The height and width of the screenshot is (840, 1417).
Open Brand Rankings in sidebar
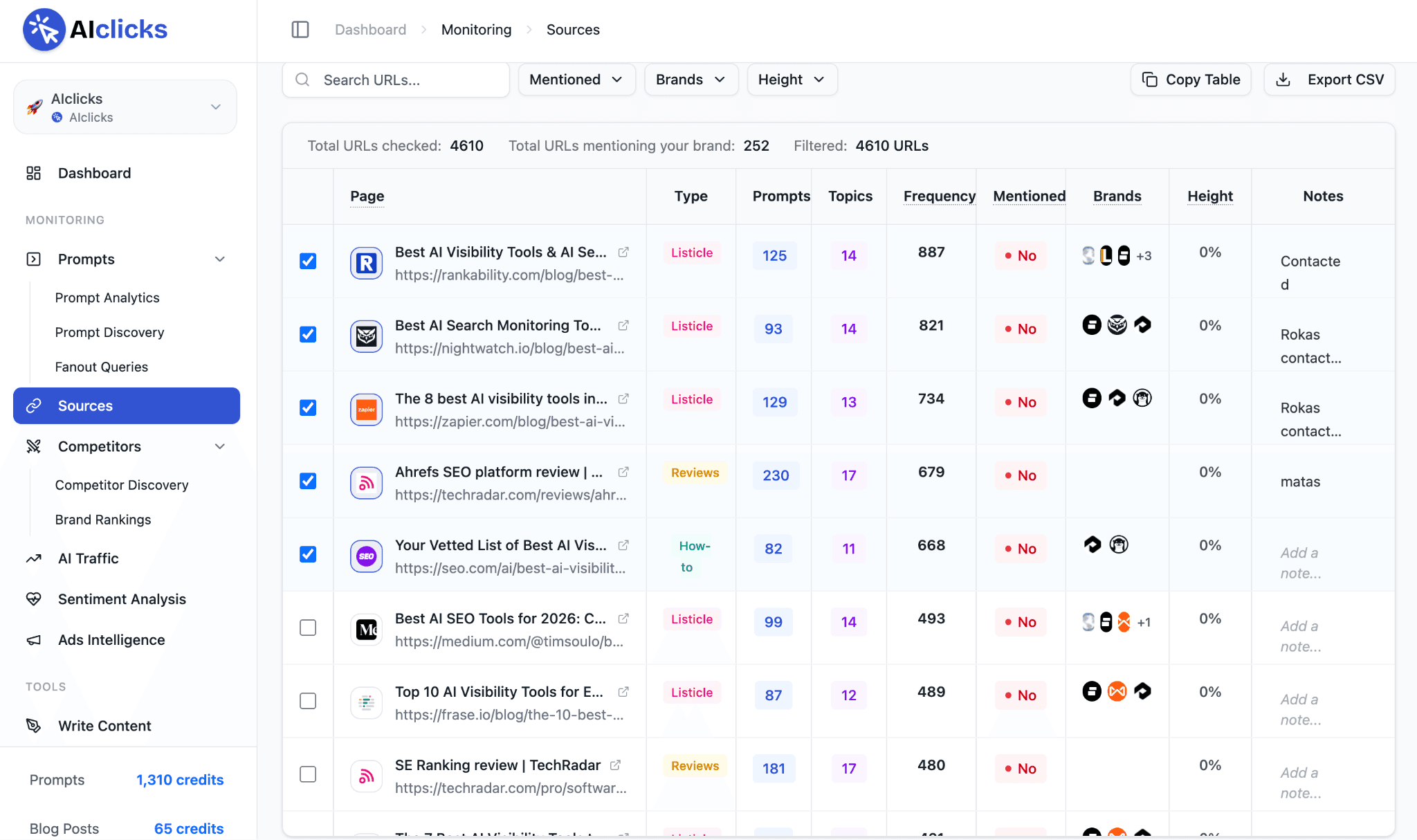(103, 520)
